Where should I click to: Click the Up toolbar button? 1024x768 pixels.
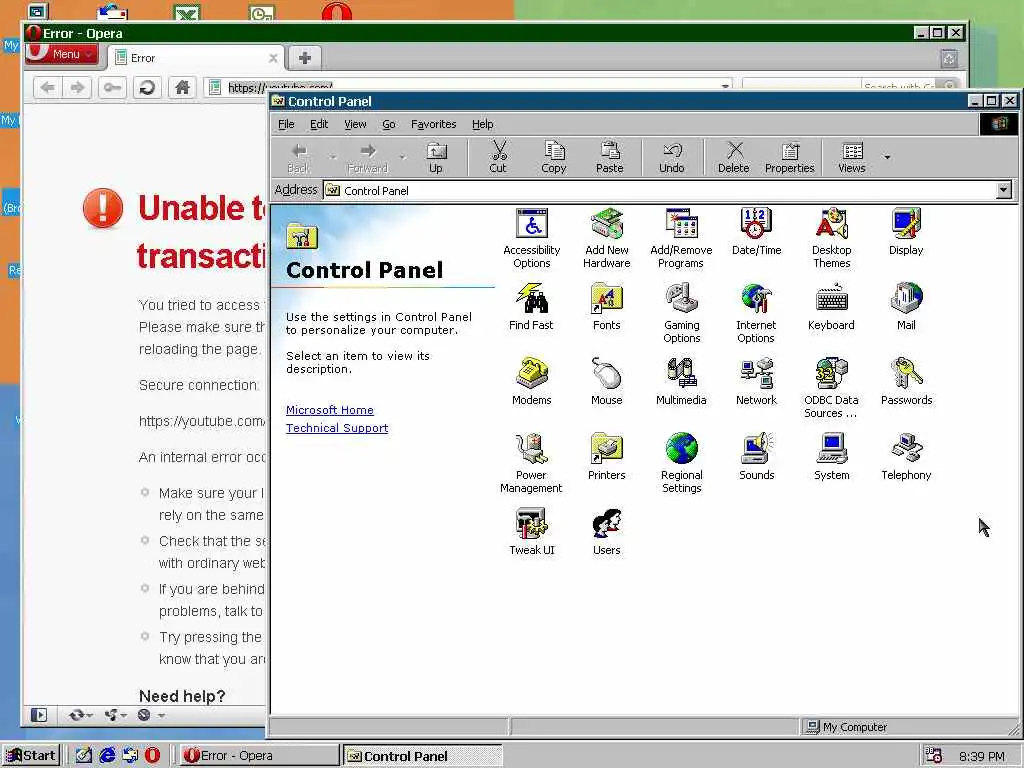tap(436, 157)
